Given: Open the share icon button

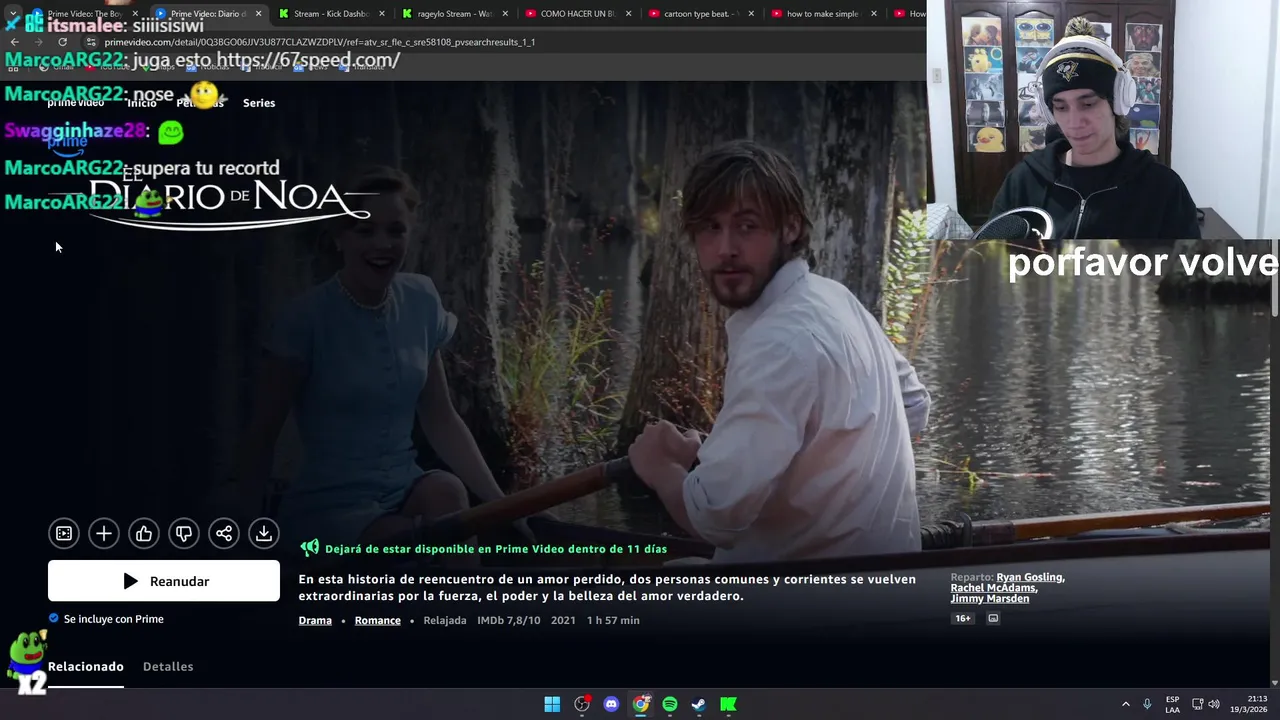Looking at the screenshot, I should 224,534.
